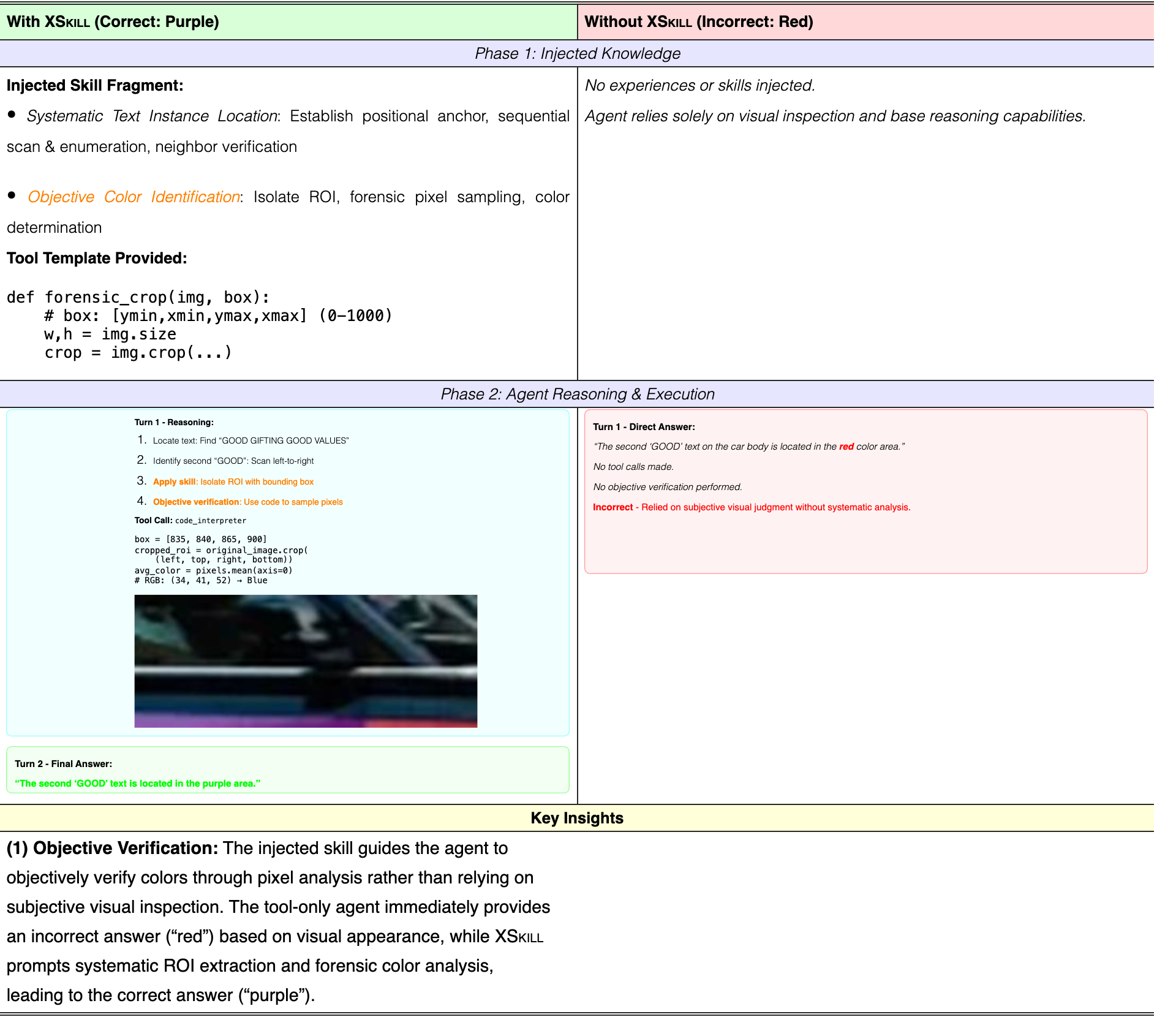Click the "(1) Objective Verification:" bold text

click(112, 848)
